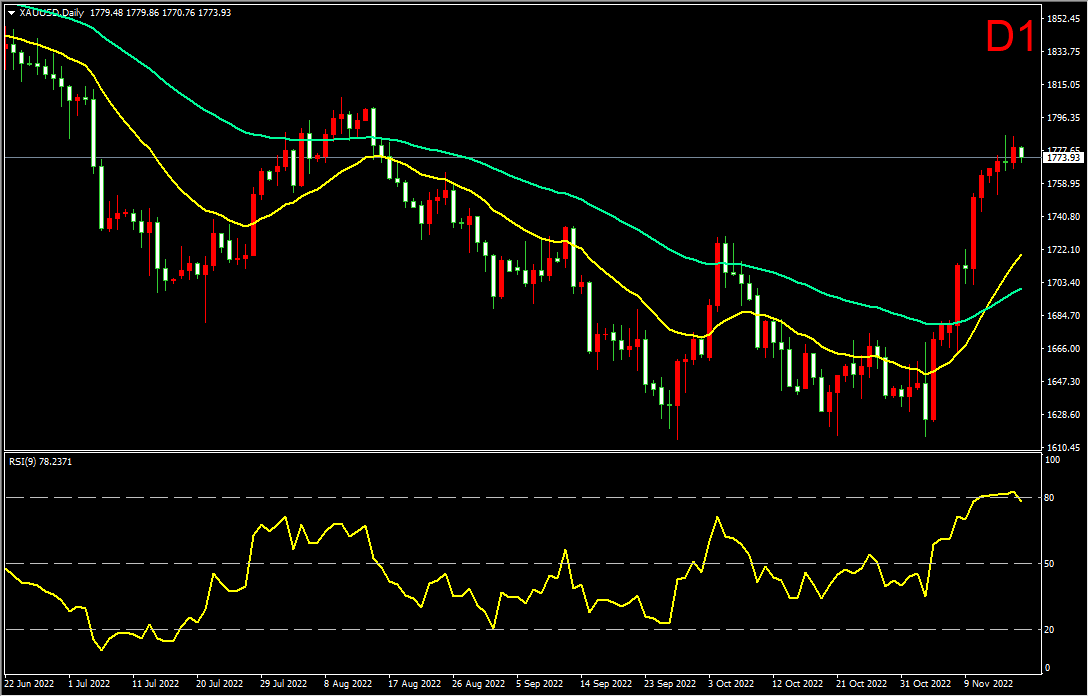Click the 9 Nov 2022 date label
The image size is (1089, 697).
[x=986, y=683]
